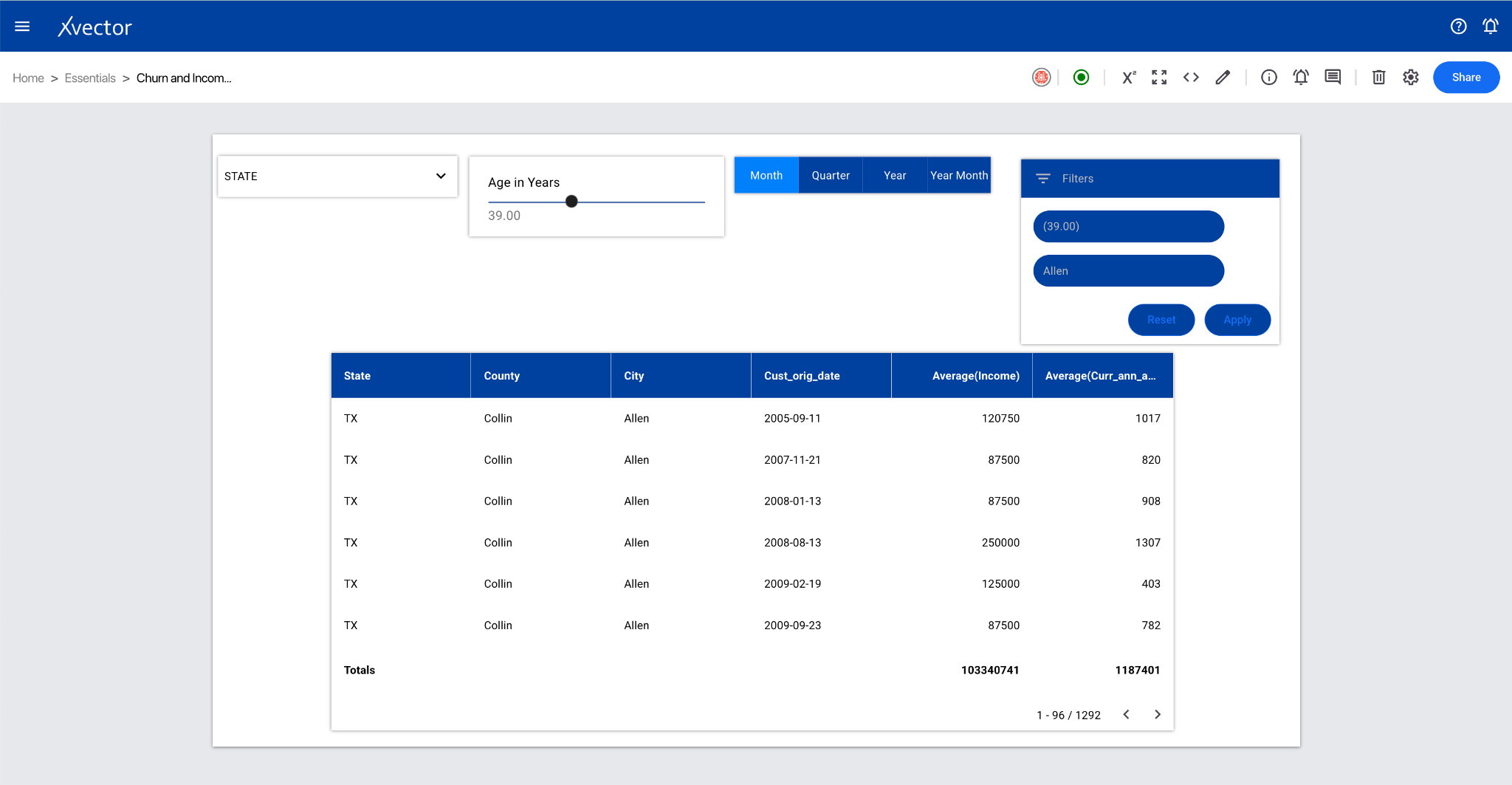The width and height of the screenshot is (1512, 785).
Task: Click the (39.00) filter chip
Action: tap(1128, 227)
